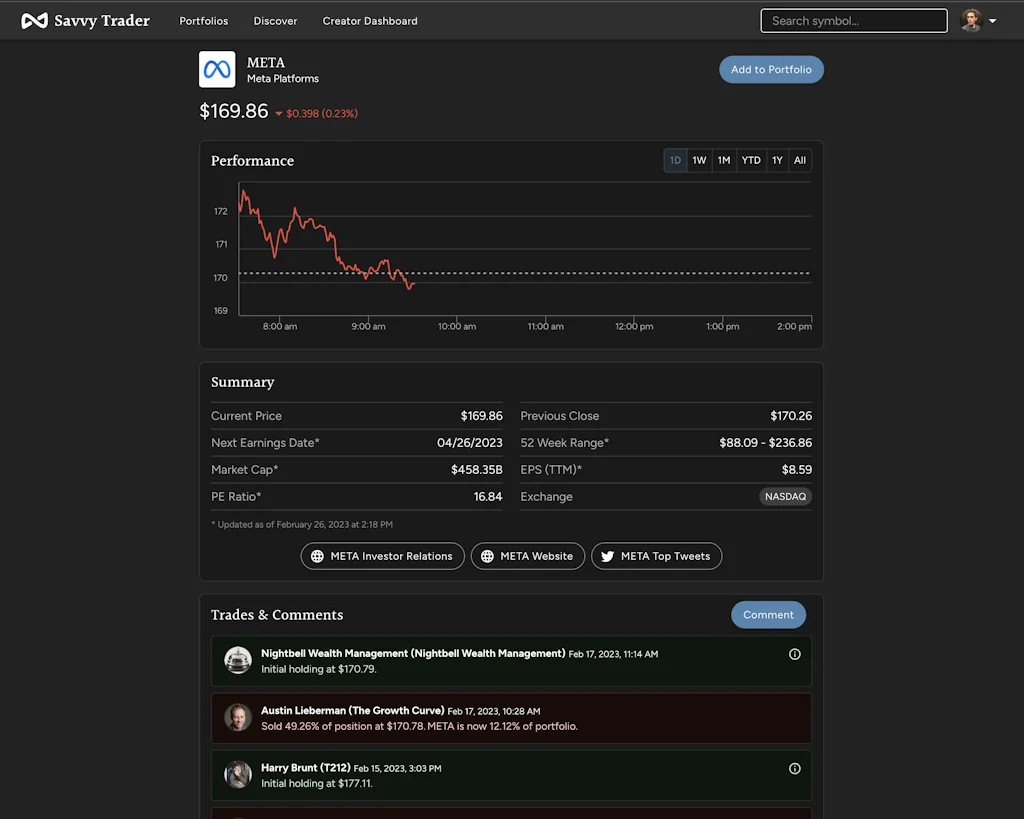1024x819 pixels.
Task: Click the META company logo
Action: tap(217, 71)
